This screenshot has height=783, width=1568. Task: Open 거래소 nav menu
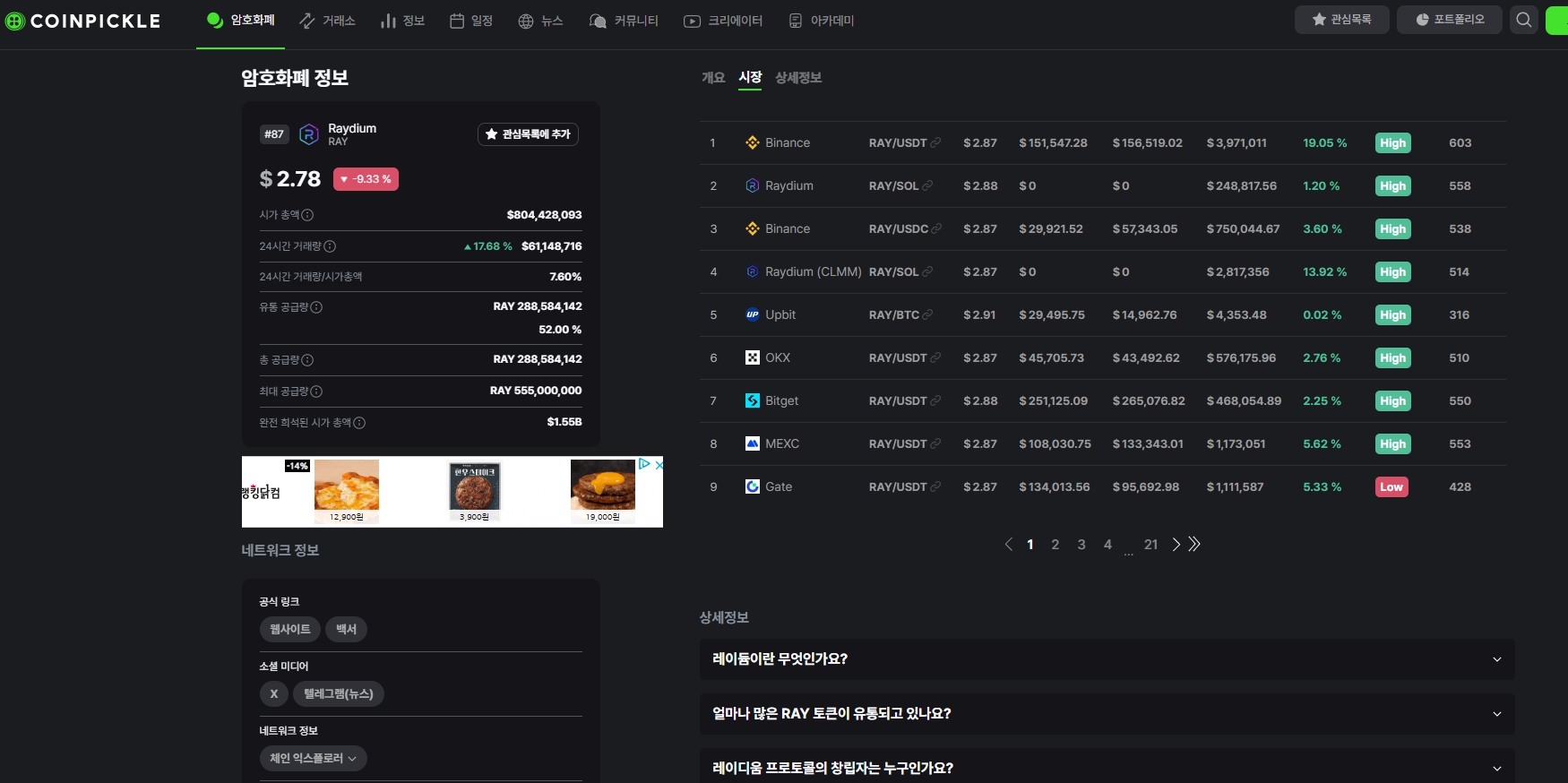[x=327, y=21]
